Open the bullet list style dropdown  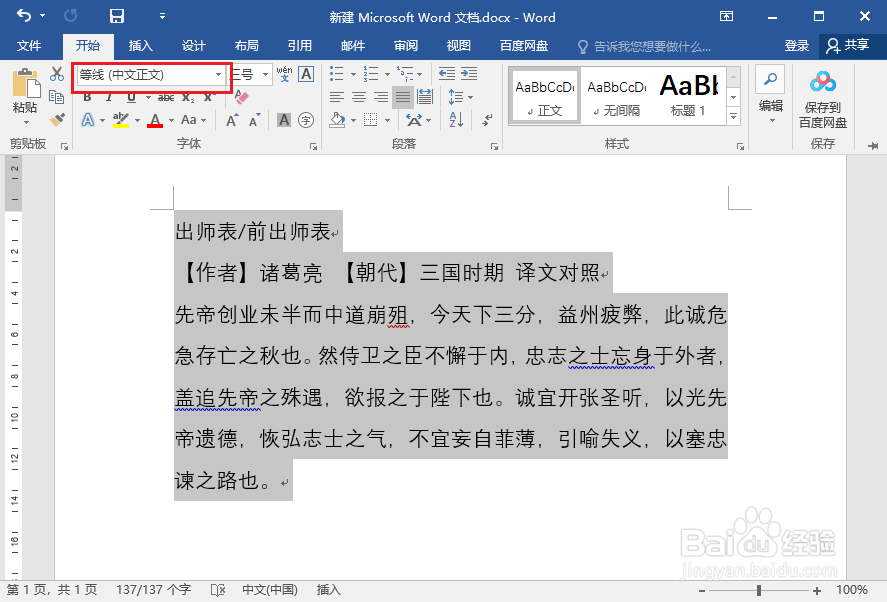(352, 74)
